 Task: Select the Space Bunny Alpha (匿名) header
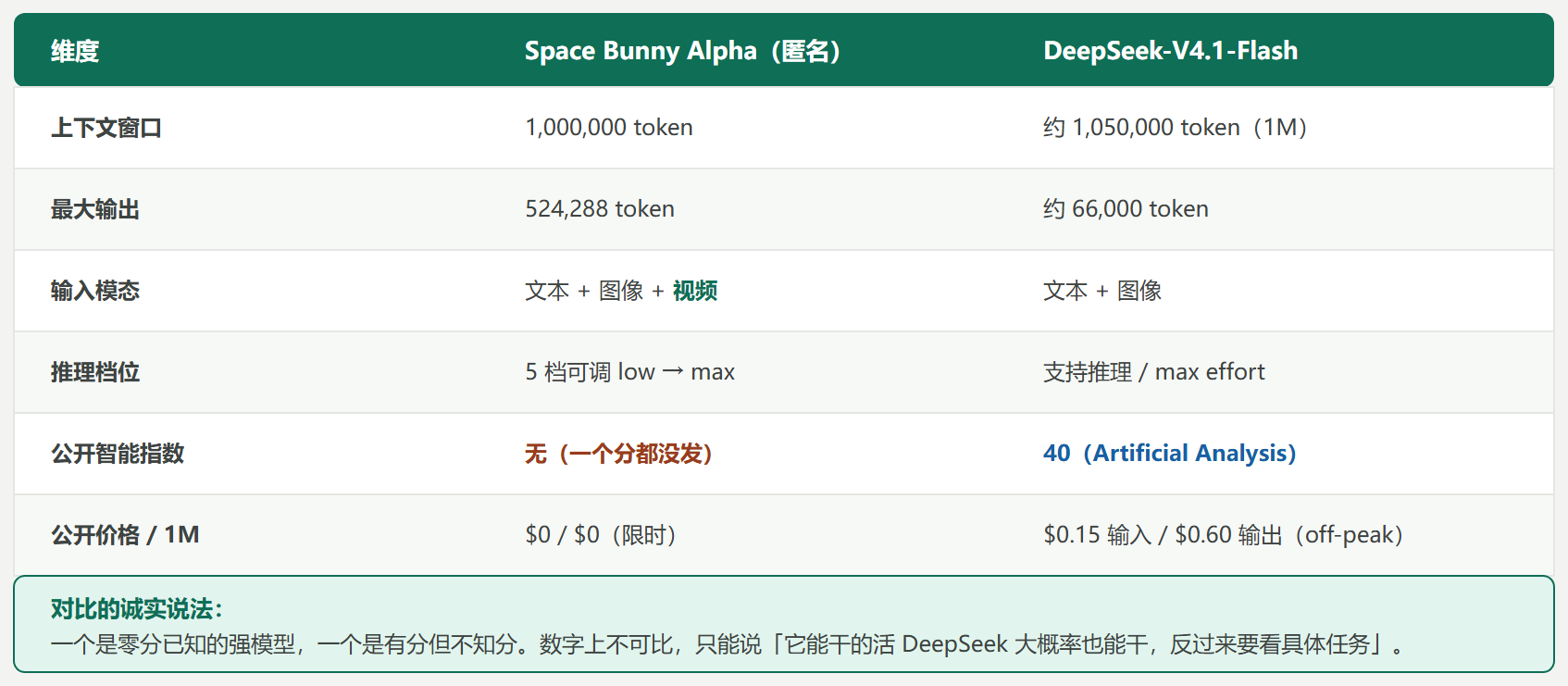point(682,51)
